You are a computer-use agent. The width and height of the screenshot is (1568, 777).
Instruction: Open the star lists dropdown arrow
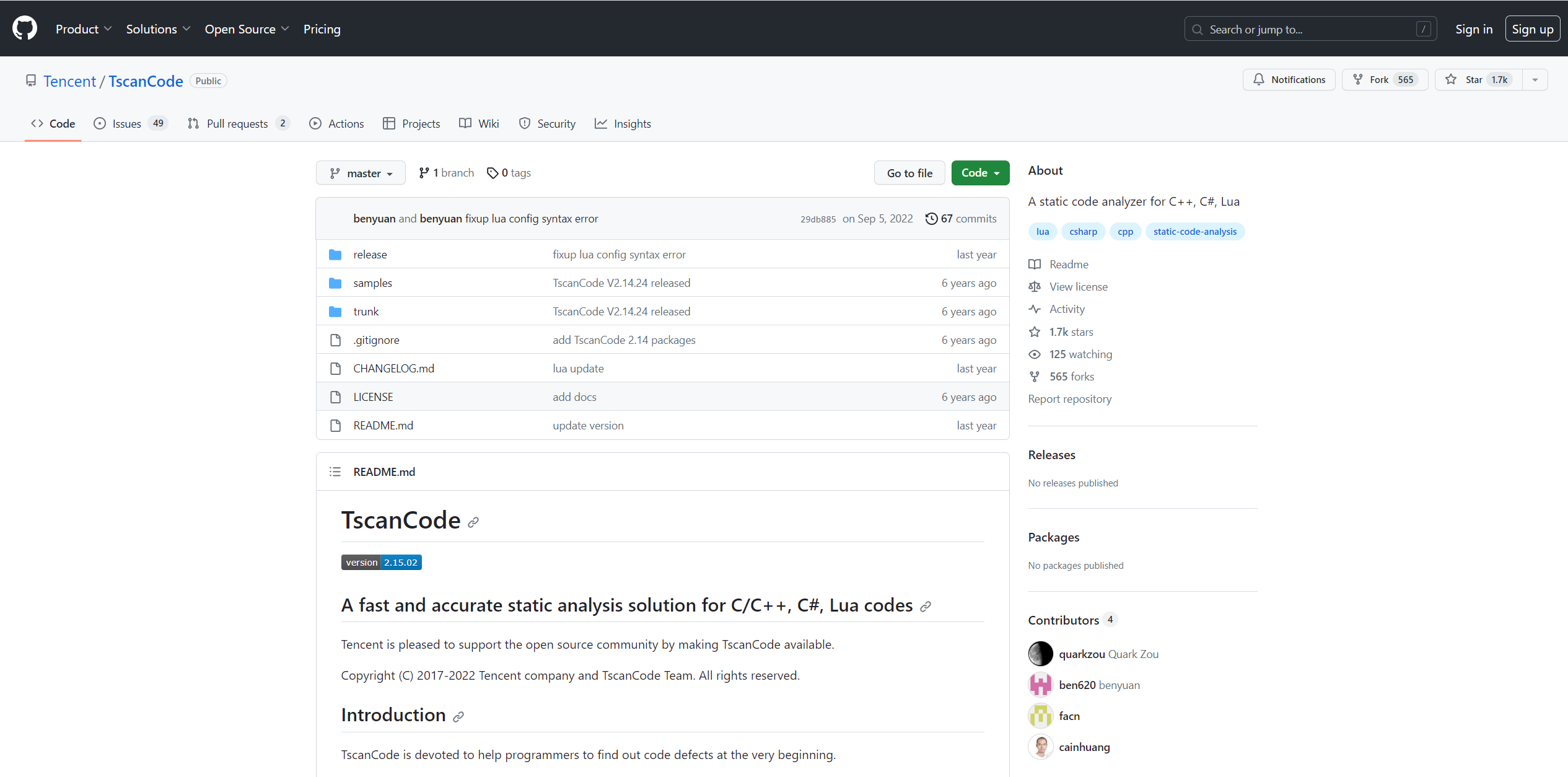1535,79
